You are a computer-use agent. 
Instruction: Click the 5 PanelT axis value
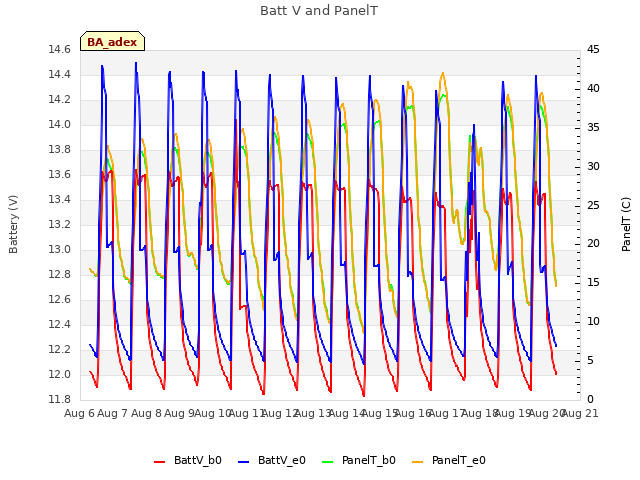point(590,360)
